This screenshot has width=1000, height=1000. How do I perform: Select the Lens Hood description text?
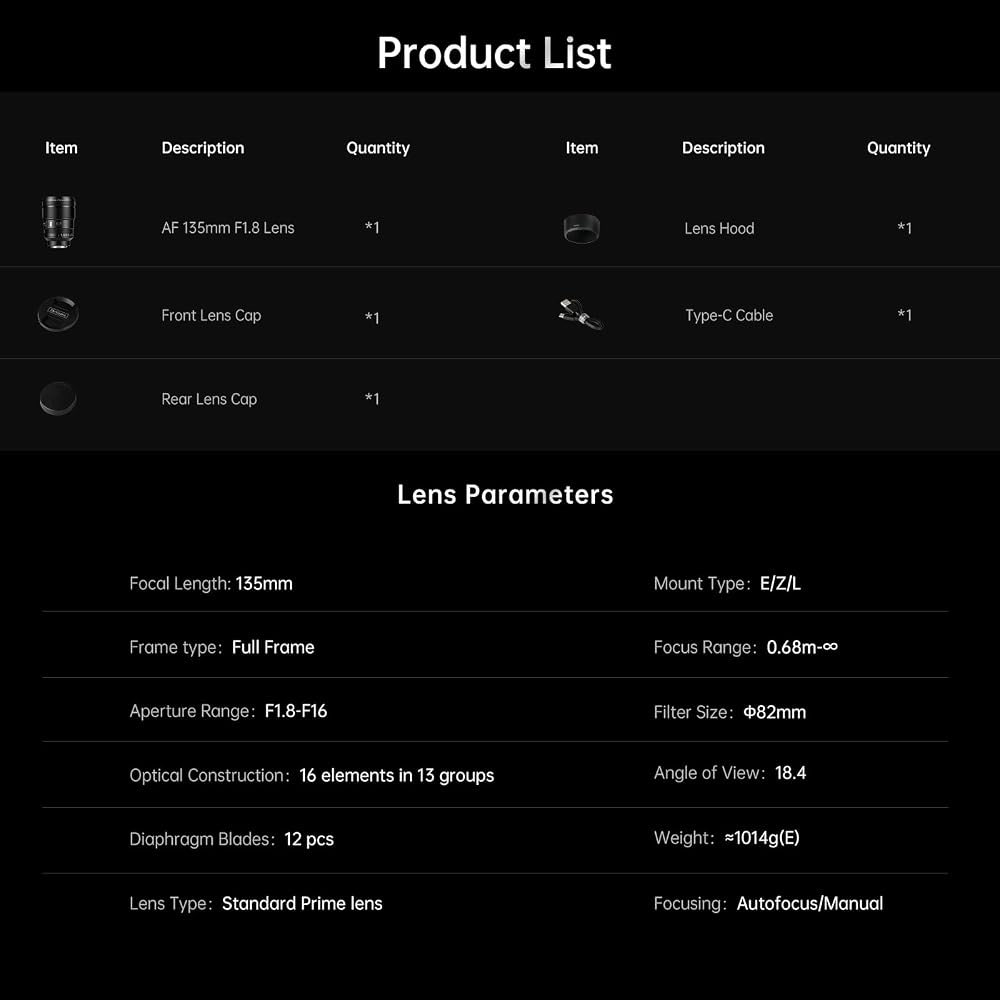(719, 228)
